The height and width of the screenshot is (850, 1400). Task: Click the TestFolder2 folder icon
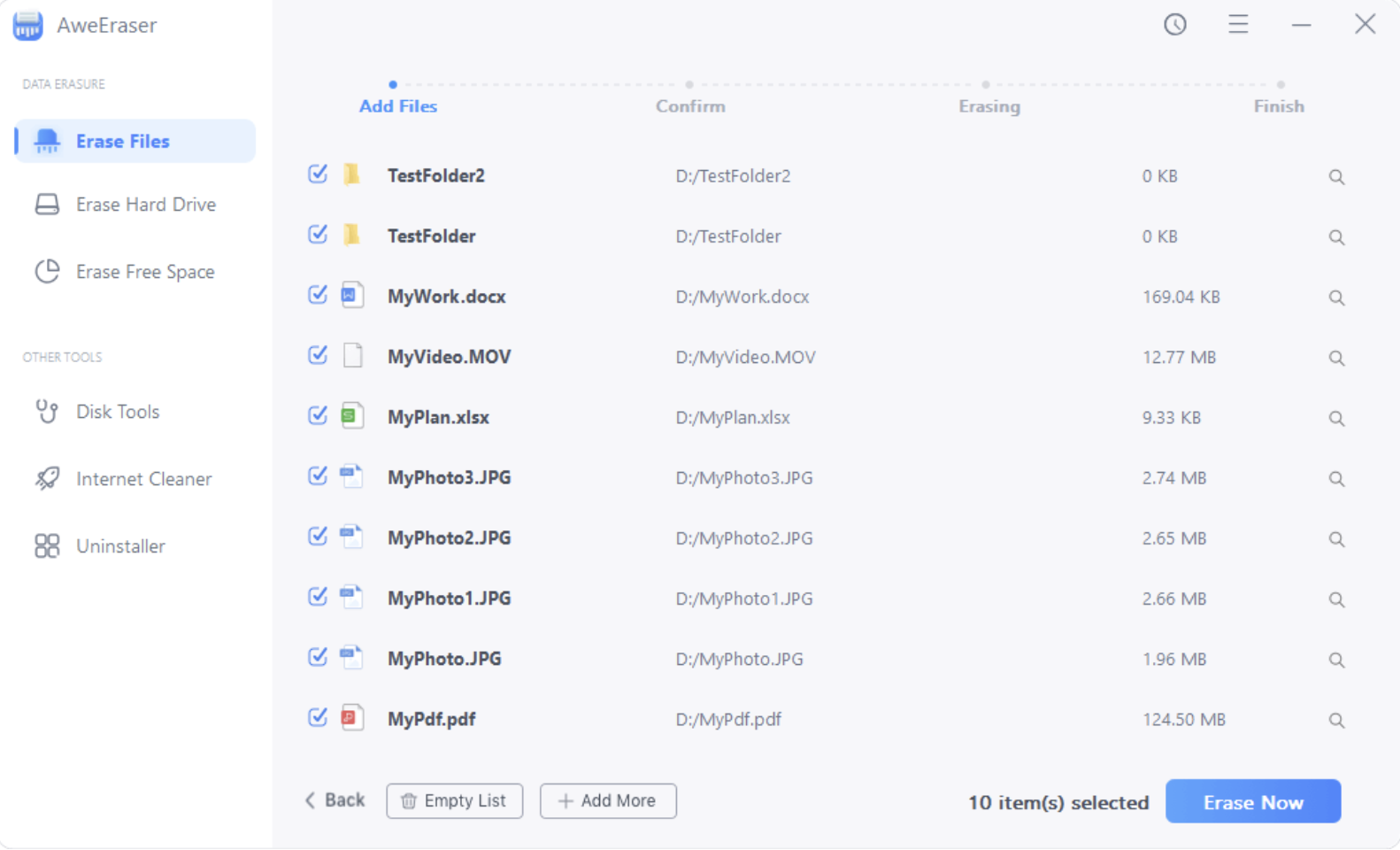(x=351, y=174)
